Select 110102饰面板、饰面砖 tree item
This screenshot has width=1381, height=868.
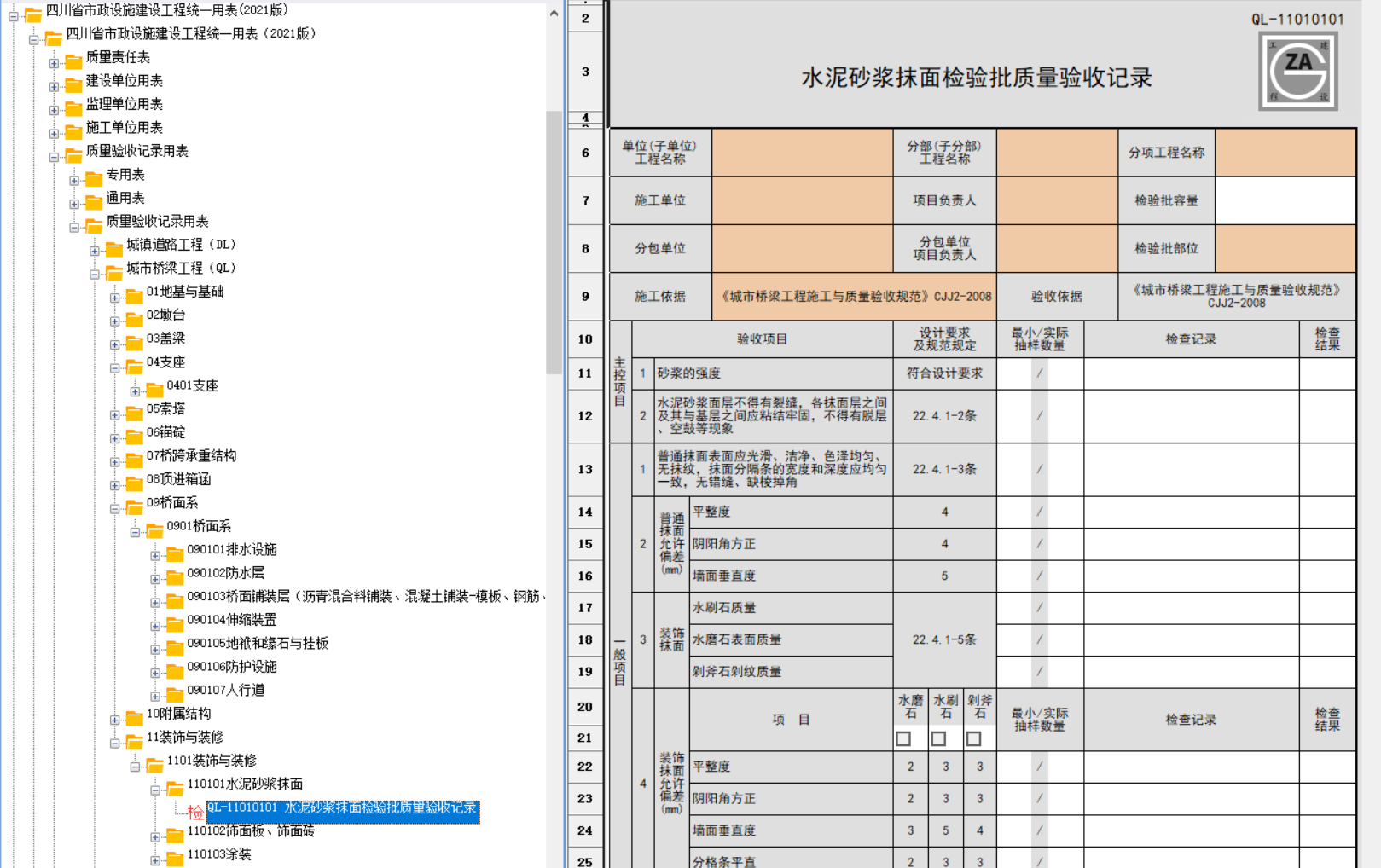click(250, 830)
